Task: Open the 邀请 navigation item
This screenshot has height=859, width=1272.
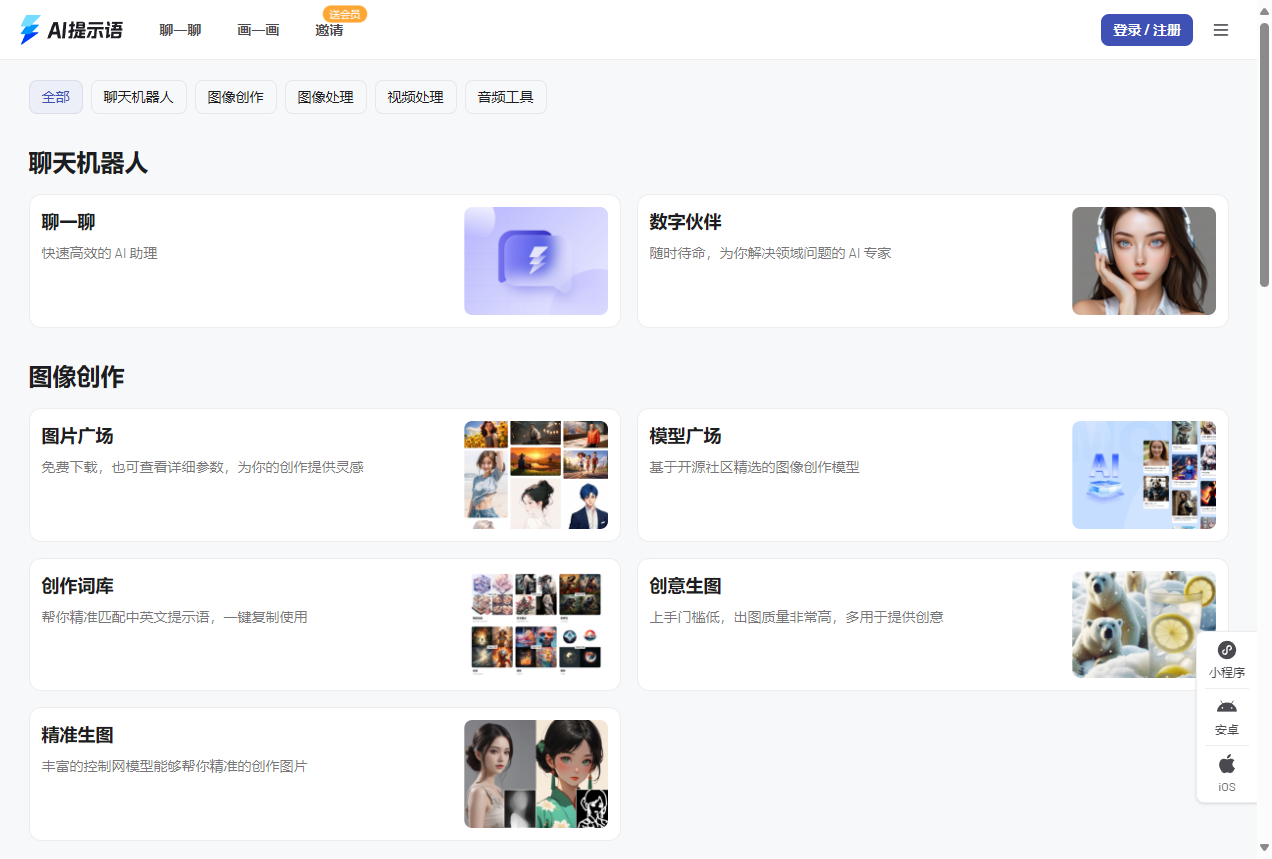Action: pos(329,31)
